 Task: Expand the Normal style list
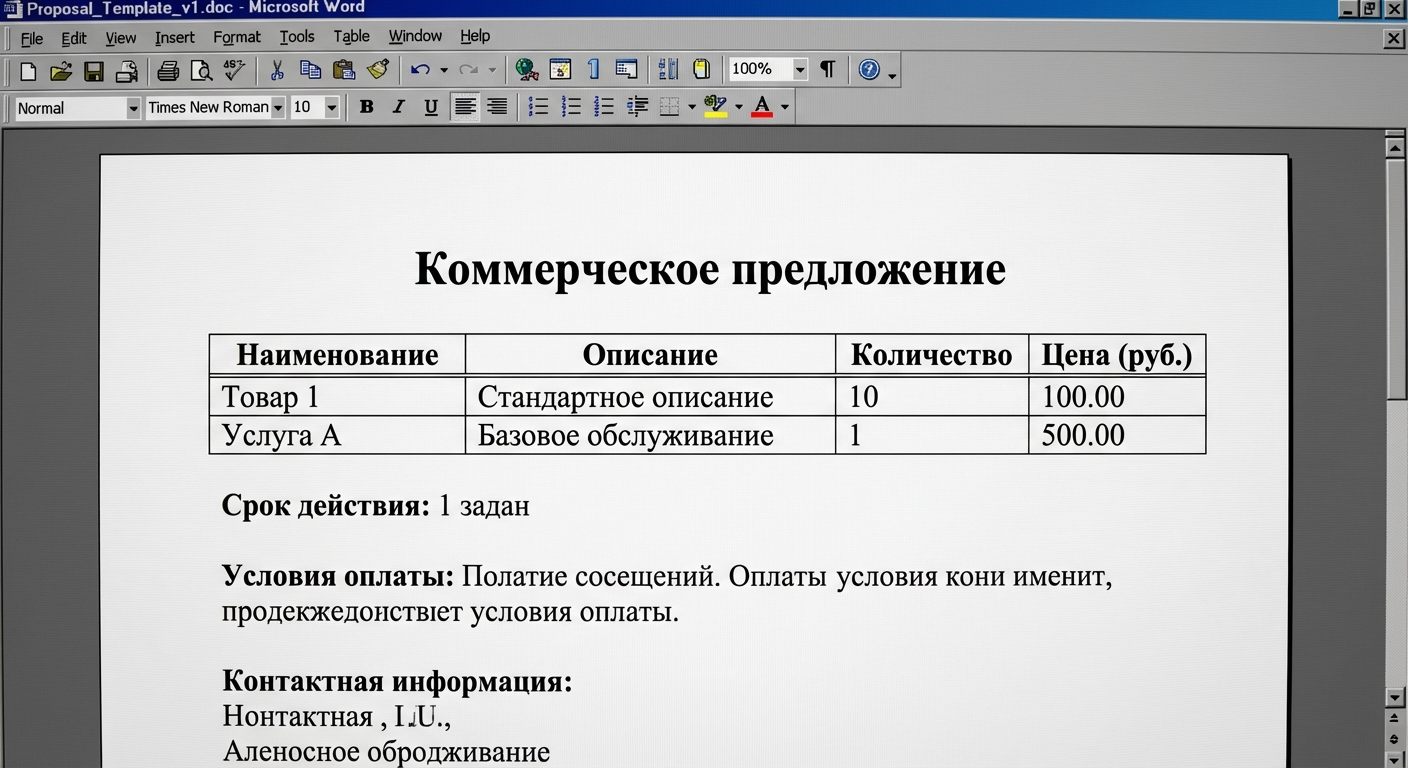[x=135, y=107]
